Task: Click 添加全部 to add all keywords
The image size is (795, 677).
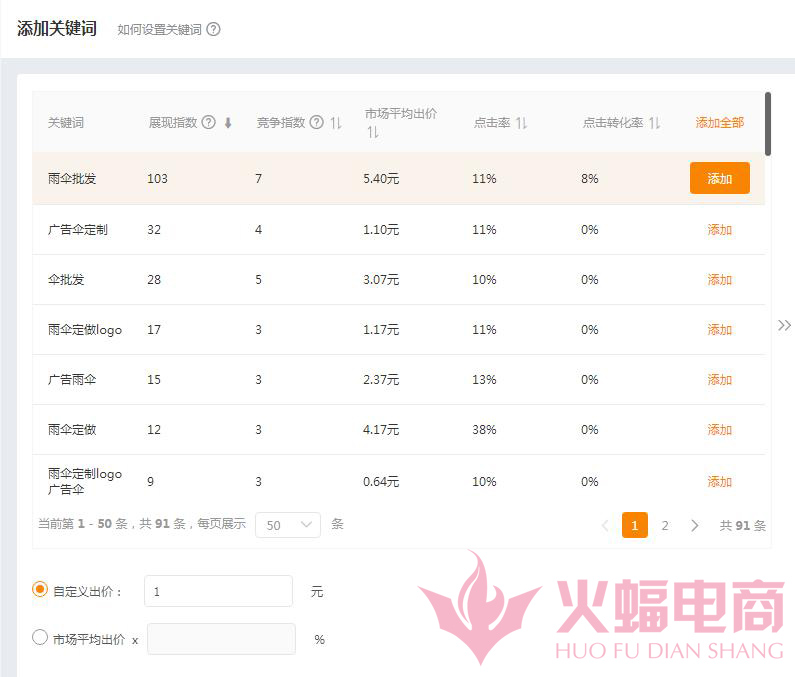Action: click(719, 123)
